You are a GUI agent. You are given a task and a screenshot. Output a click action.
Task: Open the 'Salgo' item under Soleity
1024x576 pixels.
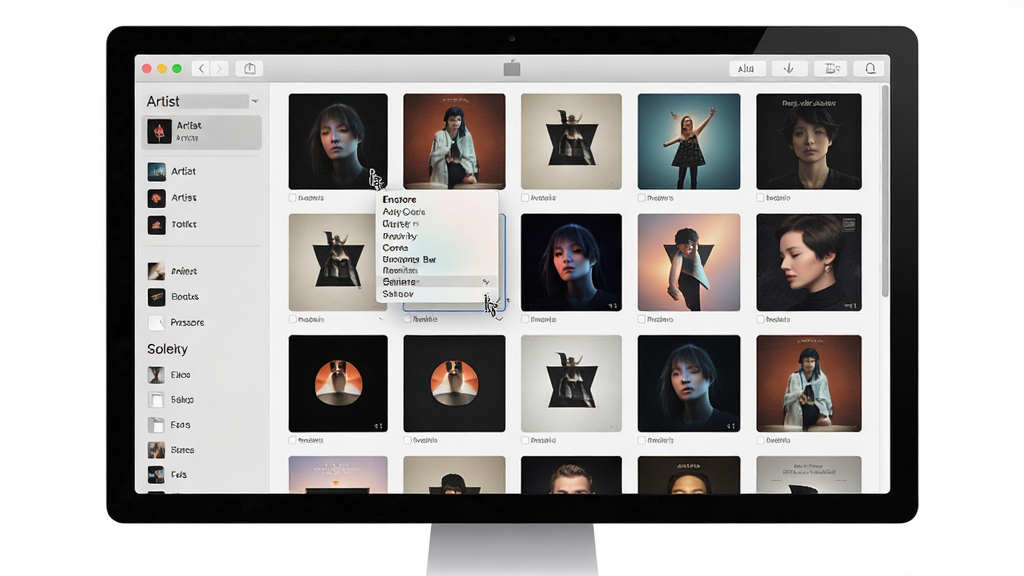pyautogui.click(x=171, y=400)
